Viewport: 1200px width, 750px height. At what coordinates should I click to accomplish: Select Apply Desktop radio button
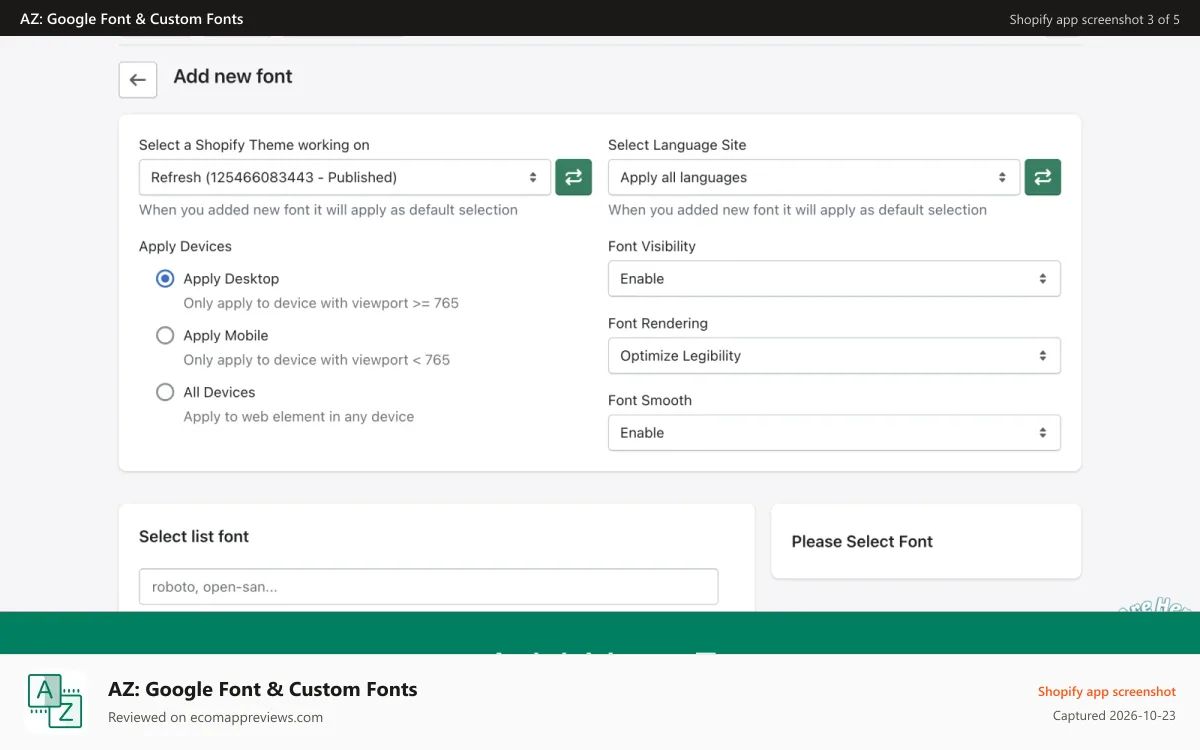(x=165, y=279)
